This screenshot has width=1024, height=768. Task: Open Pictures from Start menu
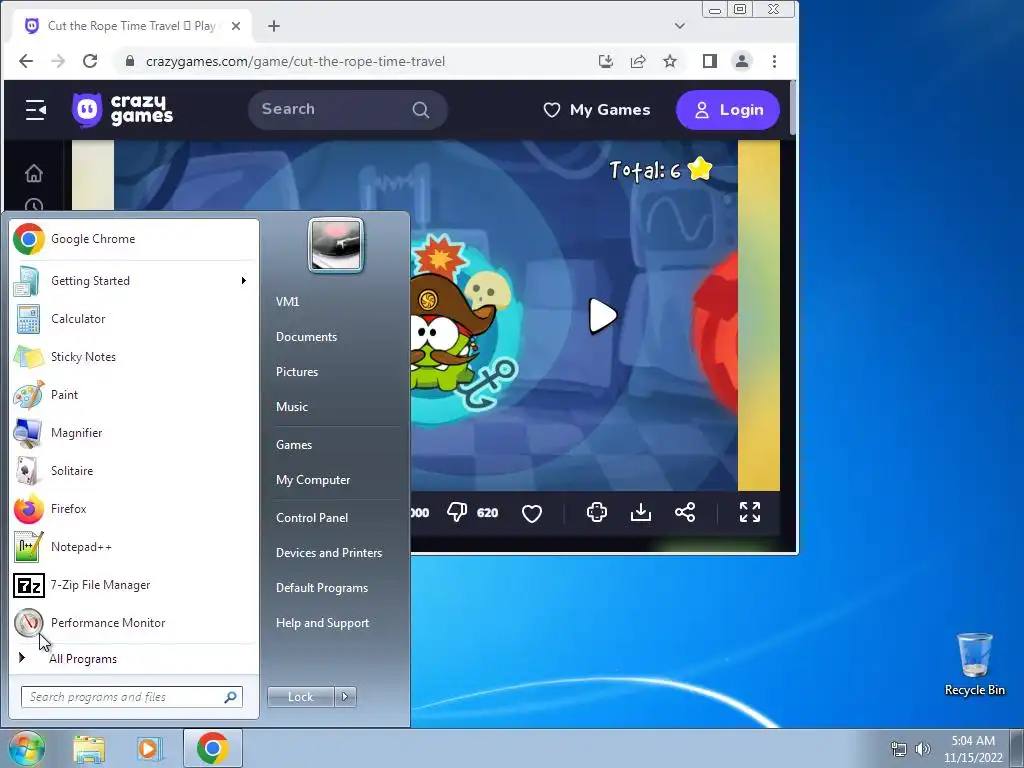point(296,372)
